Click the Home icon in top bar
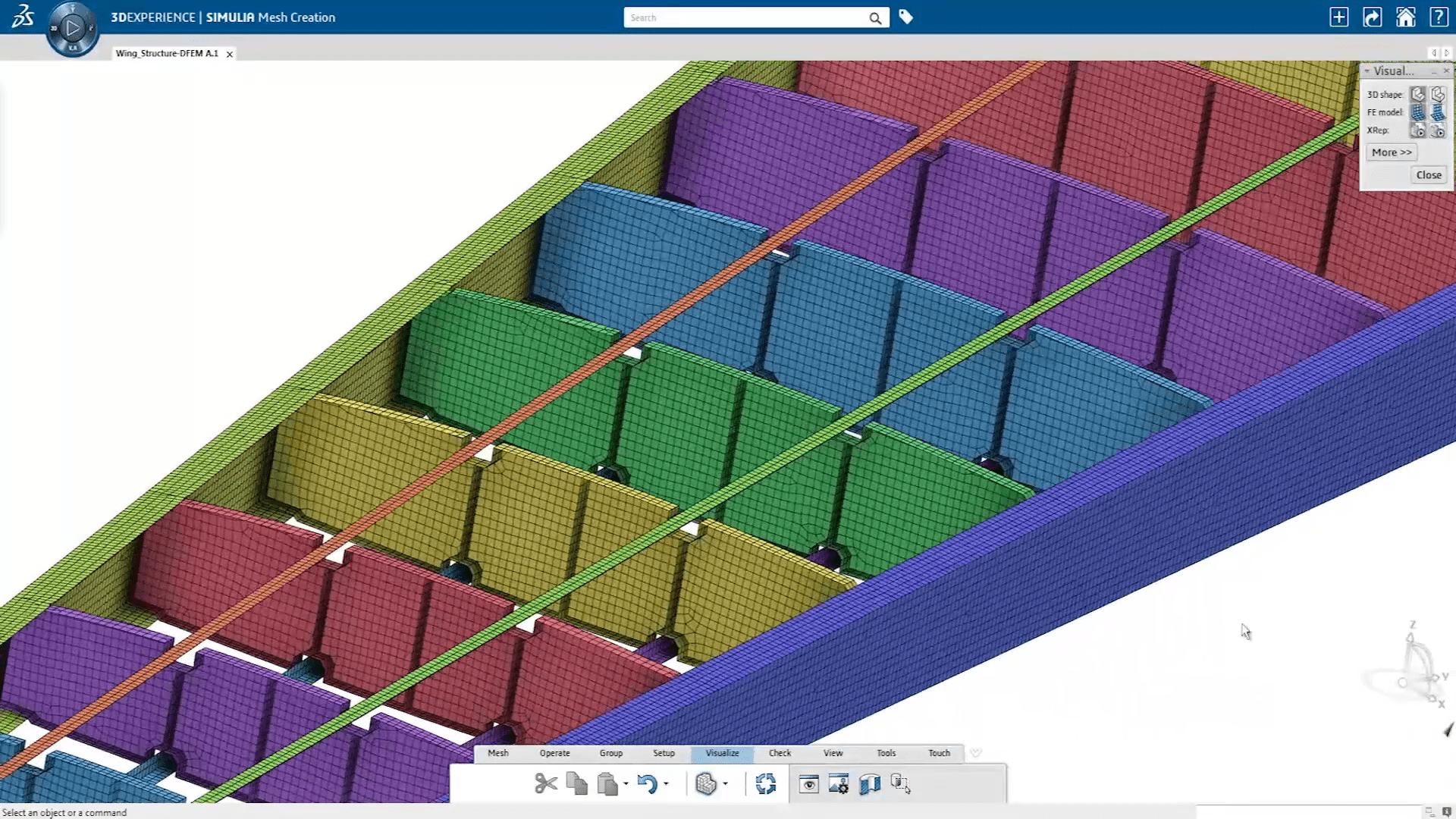1456x819 pixels. point(1405,17)
